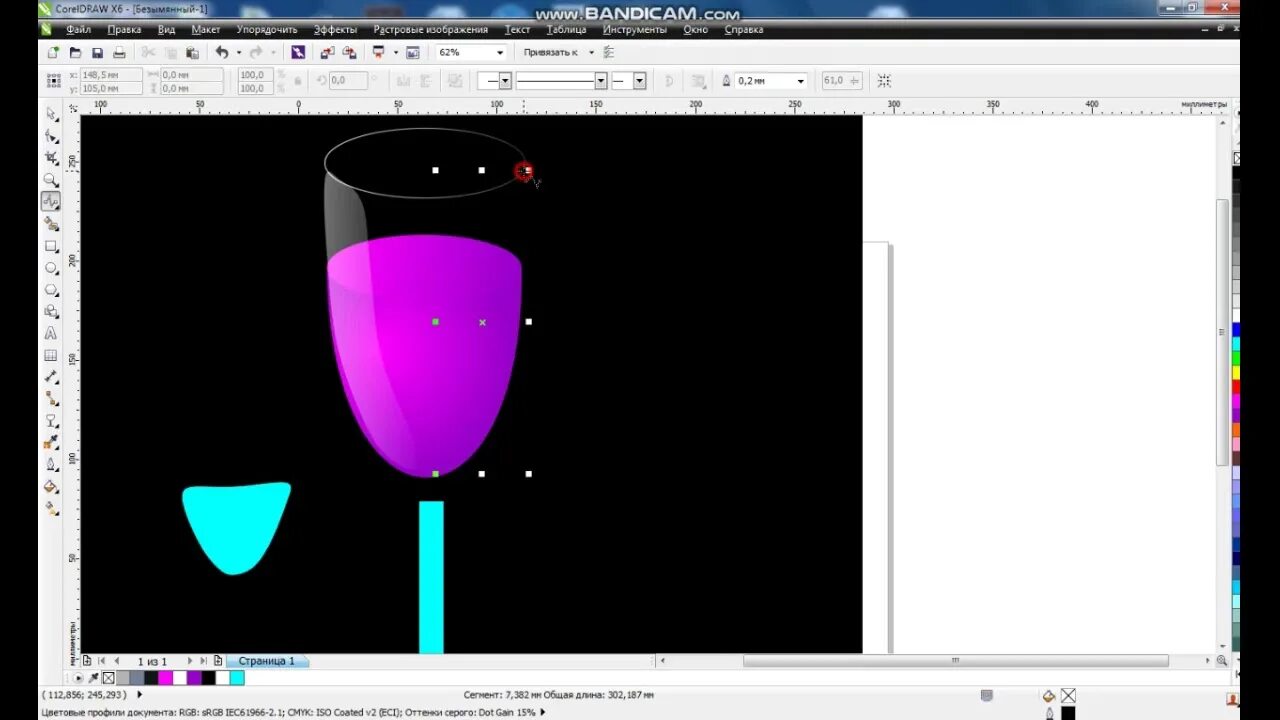Select the Fill bucket tool
1280x720 pixels.
[x=51, y=486]
